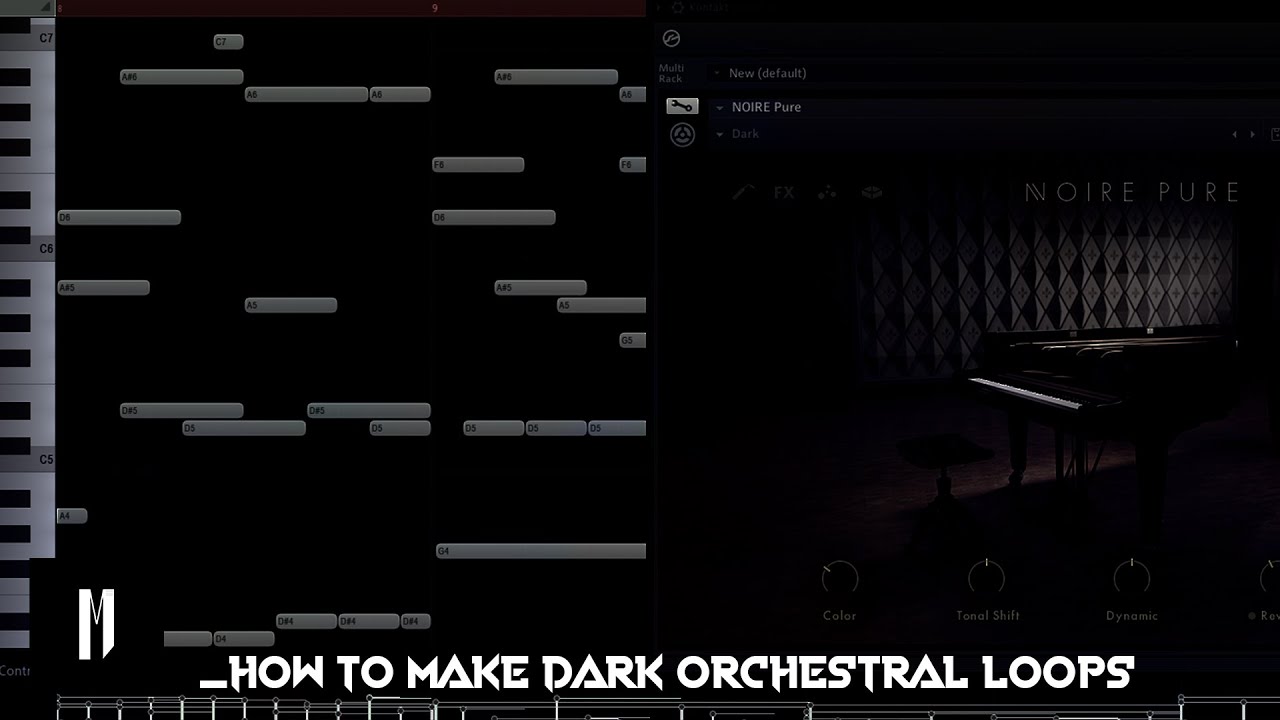This screenshot has width=1280, height=720.
Task: Select the long G4 note
Action: click(x=541, y=551)
